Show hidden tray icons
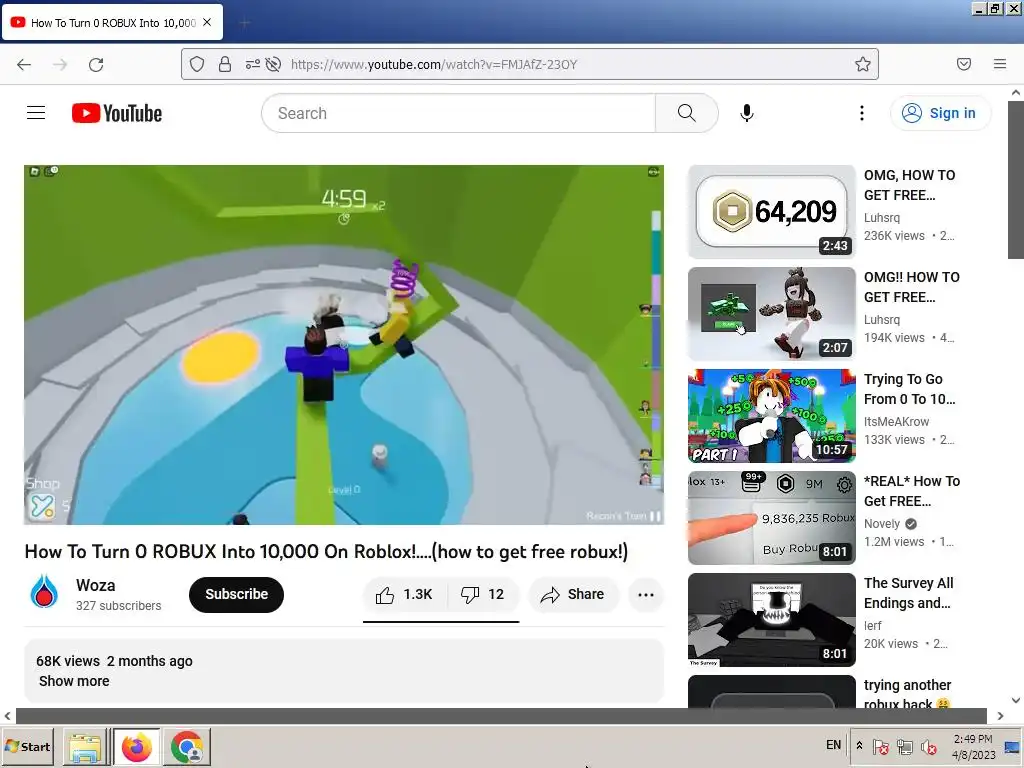This screenshot has width=1024, height=768. [x=859, y=745]
